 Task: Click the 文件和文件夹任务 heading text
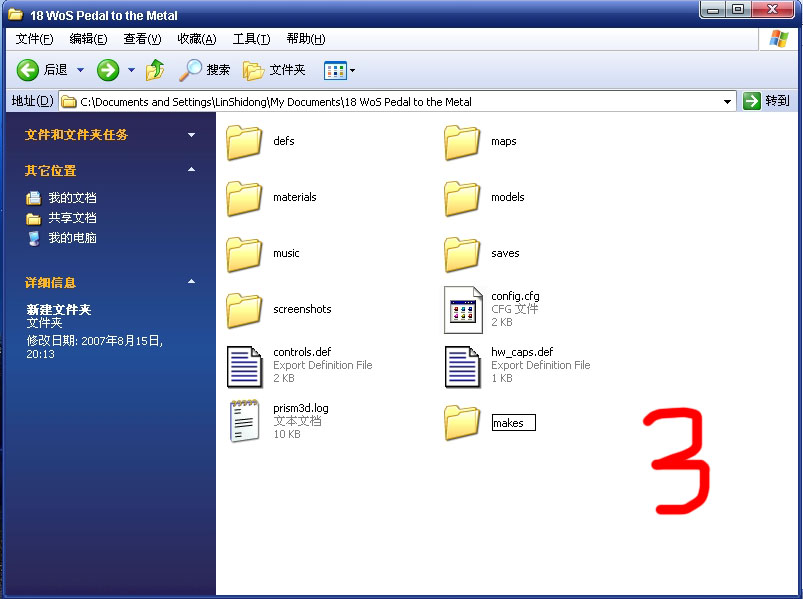pyautogui.click(x=76, y=135)
